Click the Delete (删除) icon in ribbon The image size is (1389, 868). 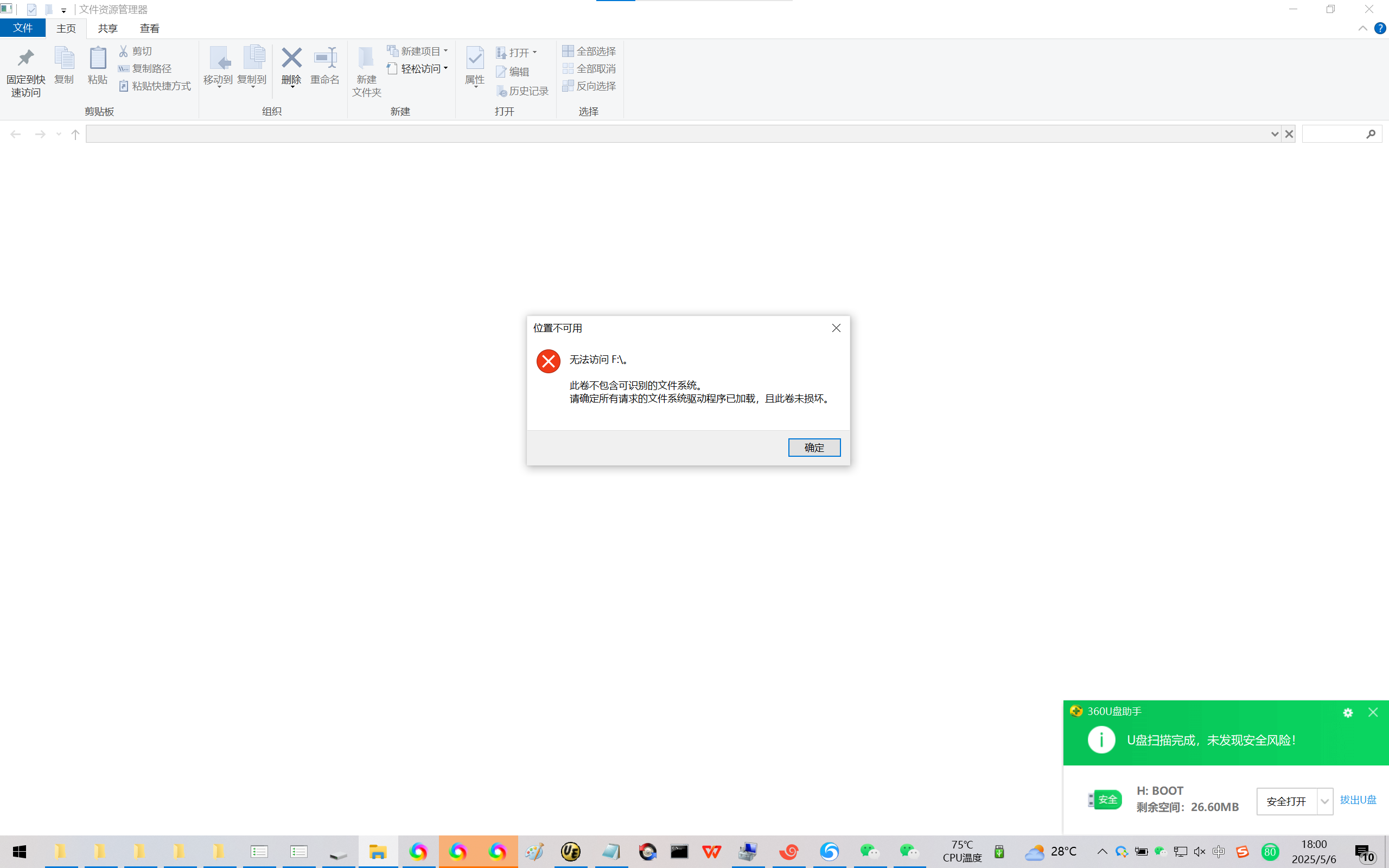pyautogui.click(x=291, y=59)
